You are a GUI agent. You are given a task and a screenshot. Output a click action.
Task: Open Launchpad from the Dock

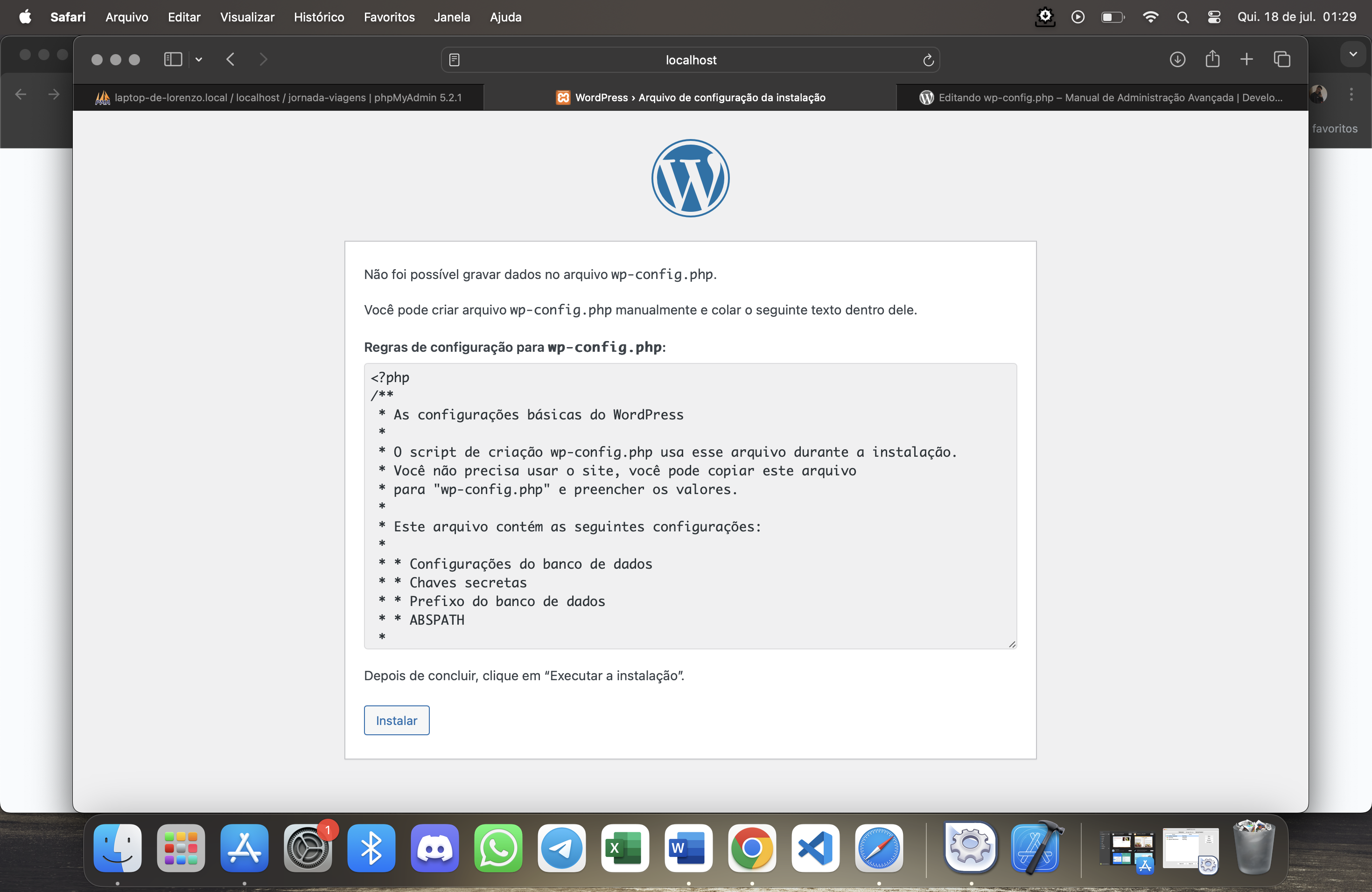181,848
